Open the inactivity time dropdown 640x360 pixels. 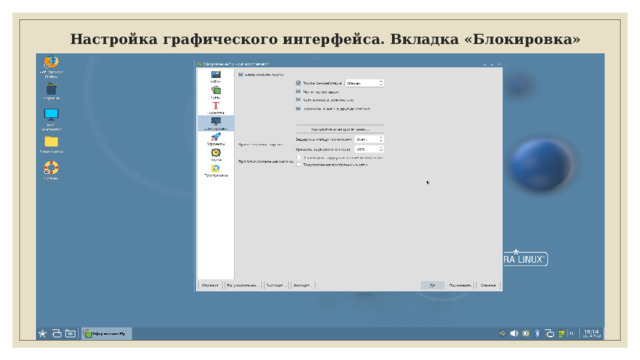(364, 83)
